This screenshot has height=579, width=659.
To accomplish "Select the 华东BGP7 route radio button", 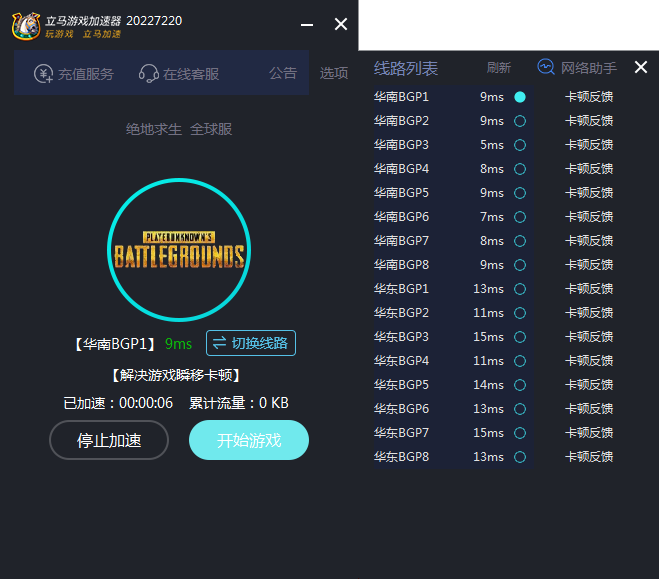I will click(x=520, y=433).
